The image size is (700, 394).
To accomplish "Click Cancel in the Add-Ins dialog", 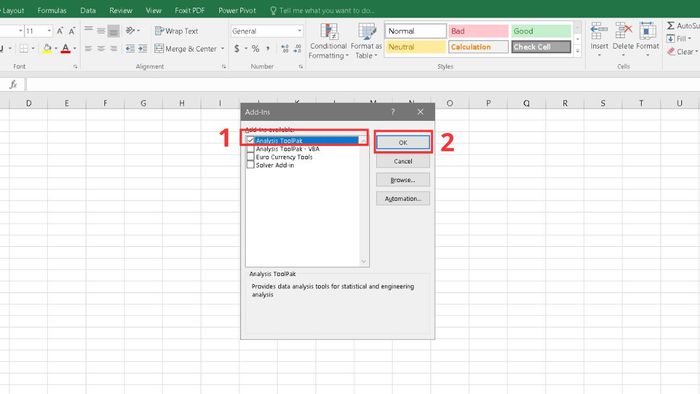I will pyautogui.click(x=403, y=161).
